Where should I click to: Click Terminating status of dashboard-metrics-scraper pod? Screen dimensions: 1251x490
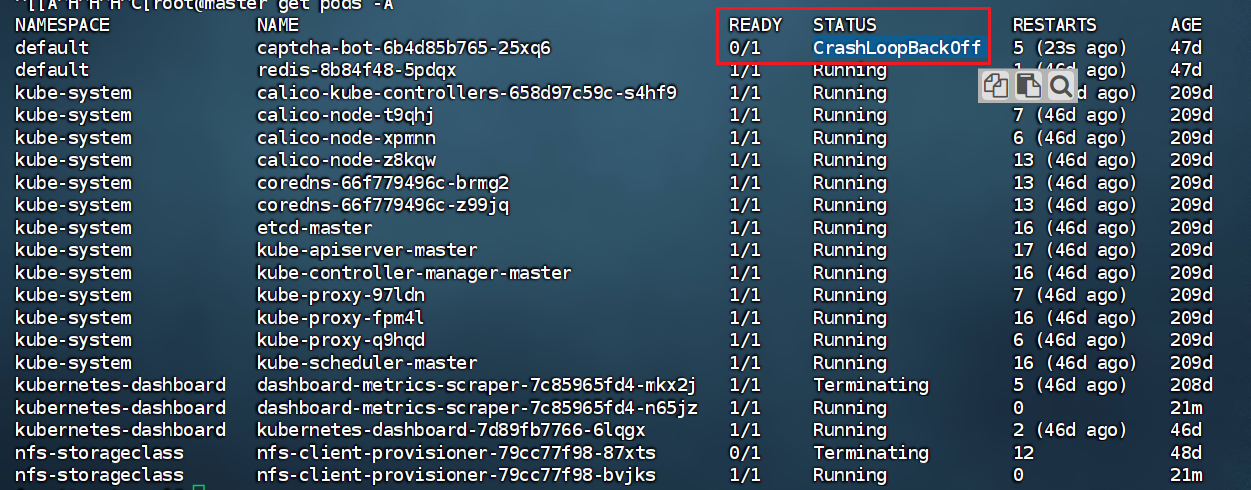tap(870, 385)
